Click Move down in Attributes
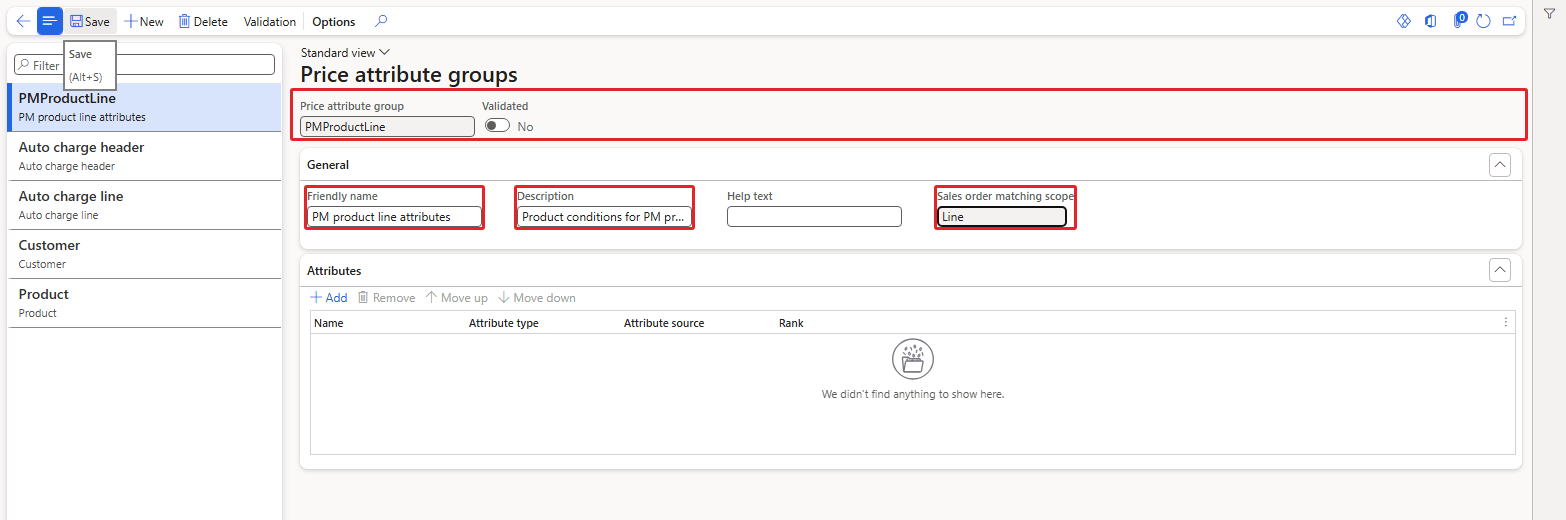1566x520 pixels. coord(537,298)
